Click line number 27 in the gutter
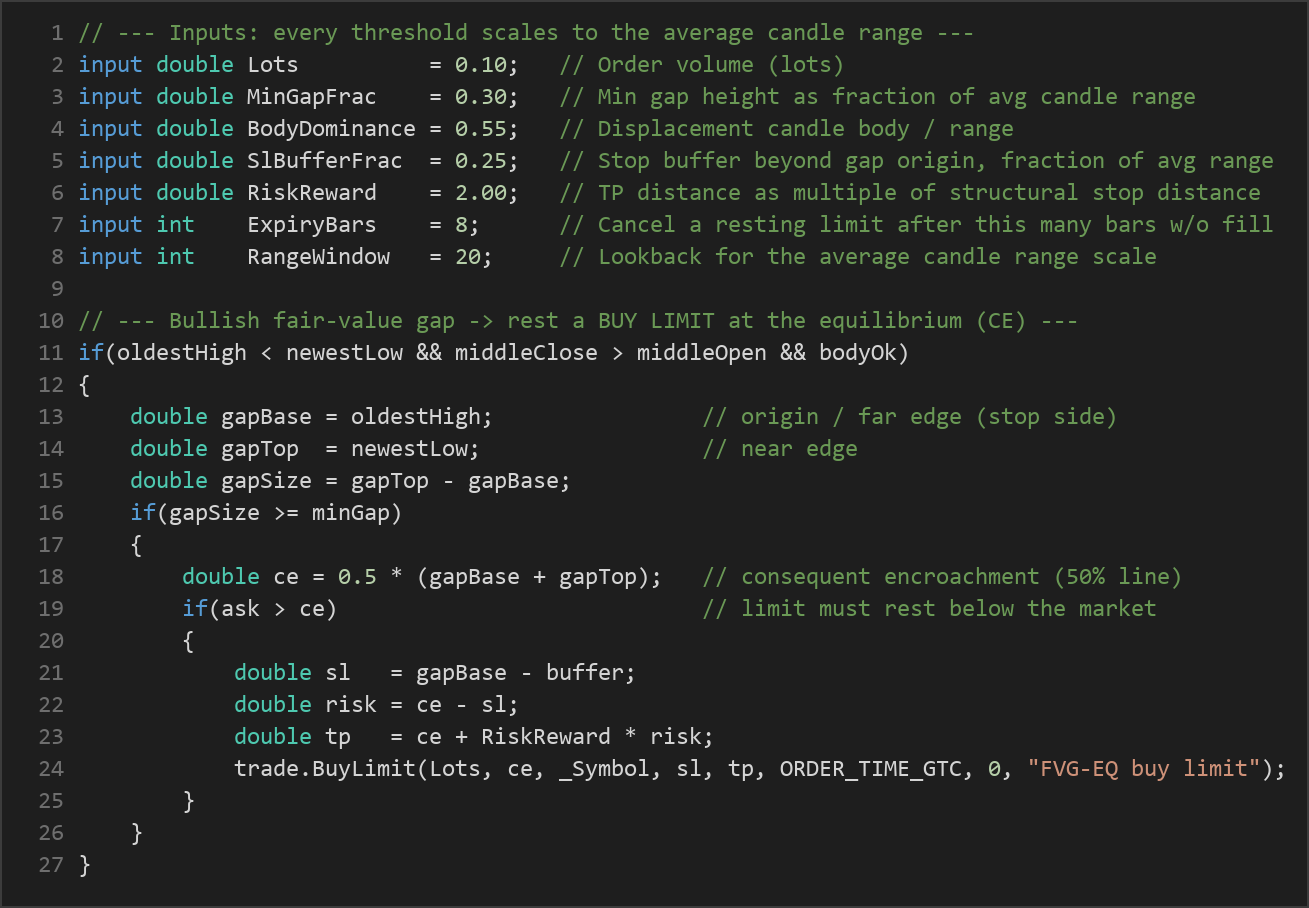This screenshot has width=1309, height=908. (52, 865)
